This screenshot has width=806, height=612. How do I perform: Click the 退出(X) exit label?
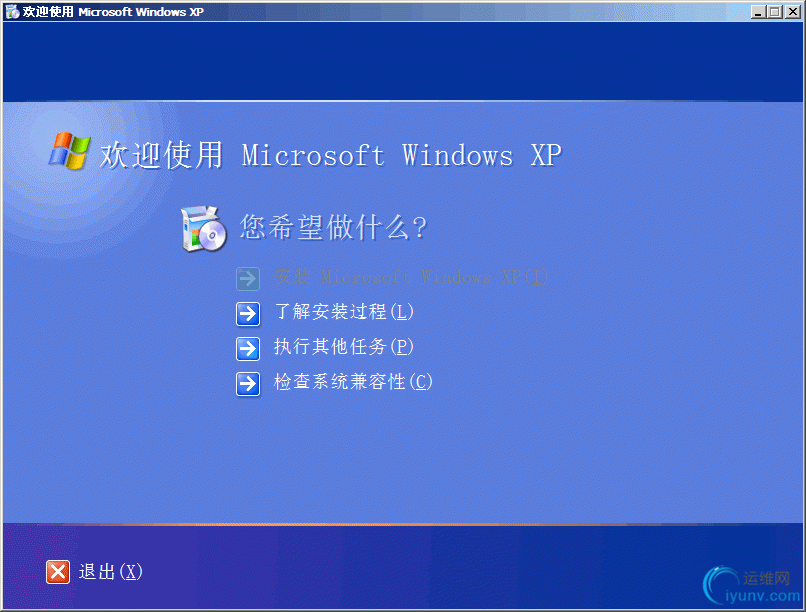[x=110, y=571]
